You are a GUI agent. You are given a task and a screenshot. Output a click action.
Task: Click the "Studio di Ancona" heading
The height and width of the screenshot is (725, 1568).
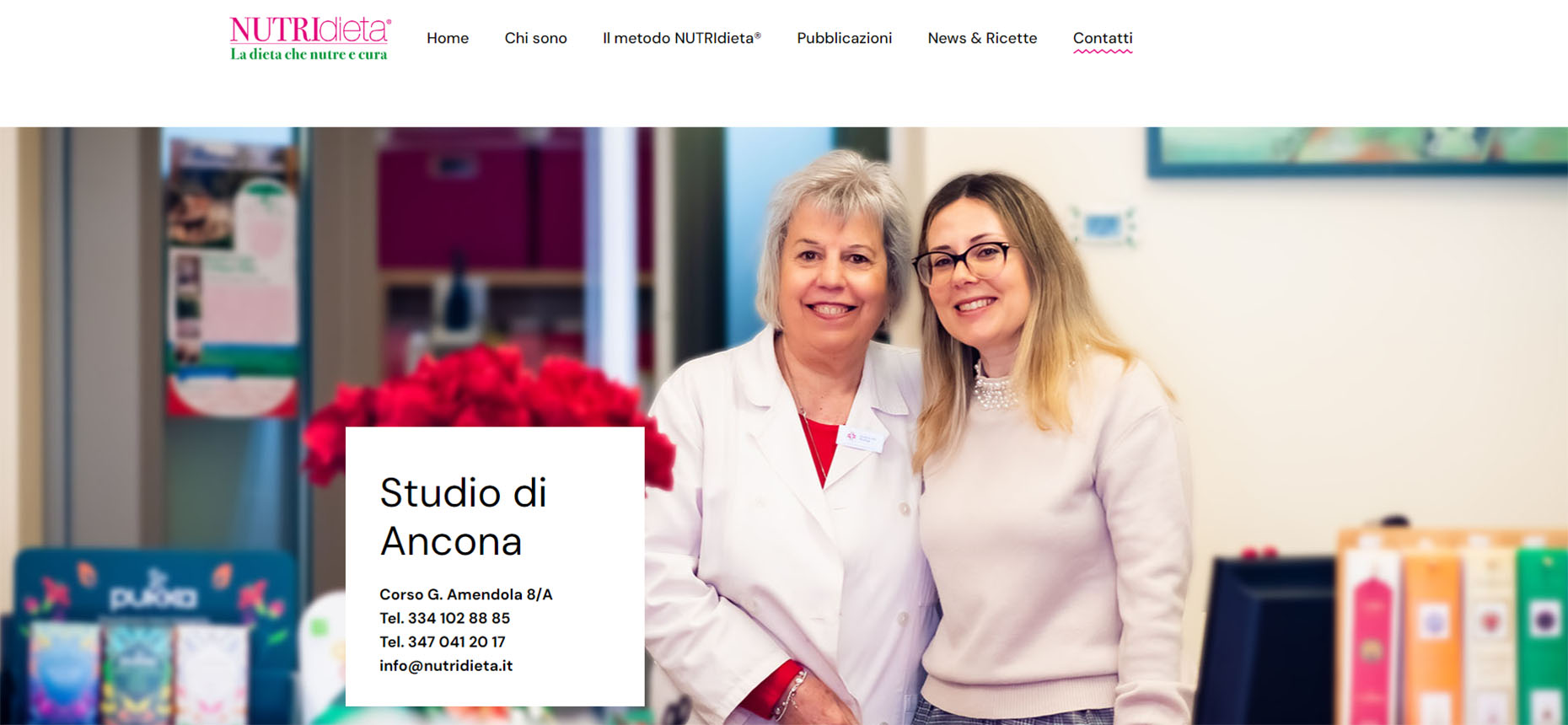click(463, 517)
